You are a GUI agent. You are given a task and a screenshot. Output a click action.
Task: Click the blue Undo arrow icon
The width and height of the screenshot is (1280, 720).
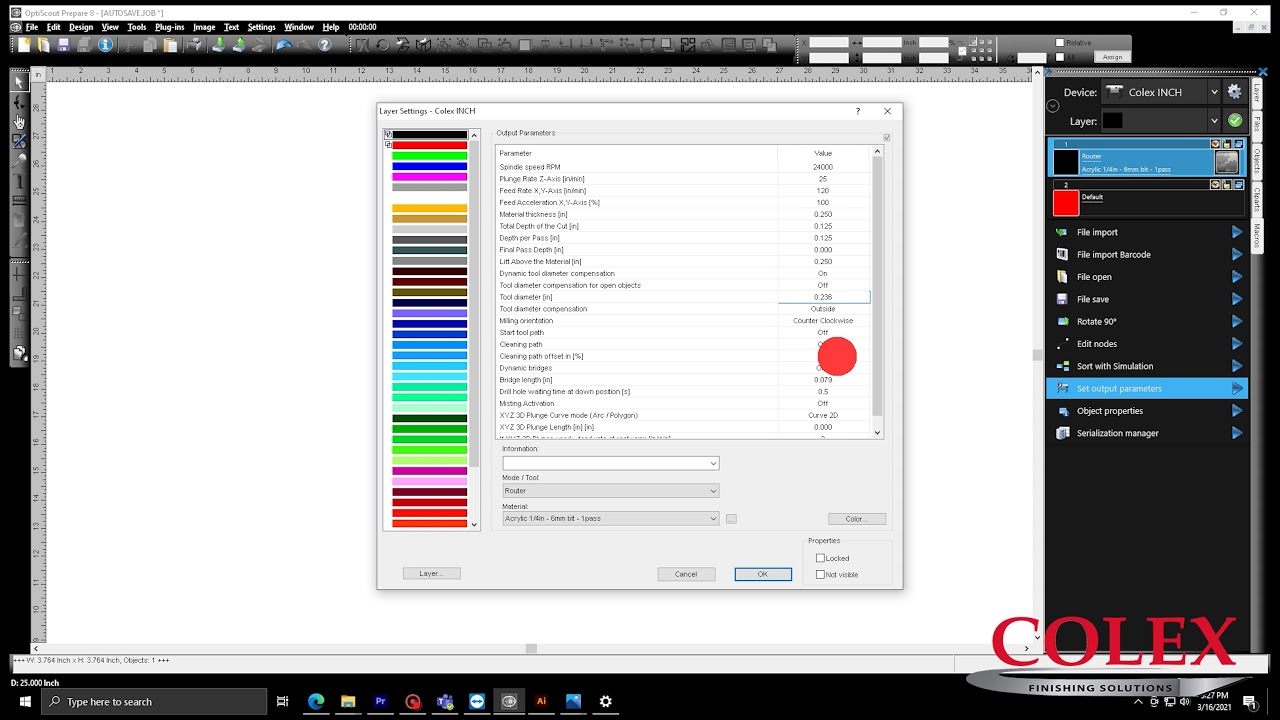(x=284, y=45)
